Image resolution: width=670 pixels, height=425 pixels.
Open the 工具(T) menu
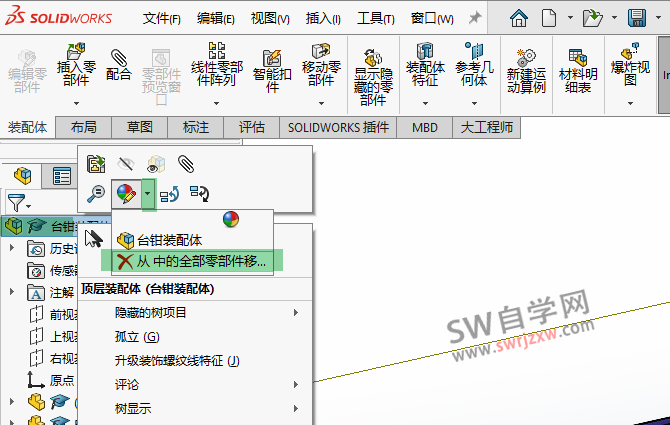376,18
